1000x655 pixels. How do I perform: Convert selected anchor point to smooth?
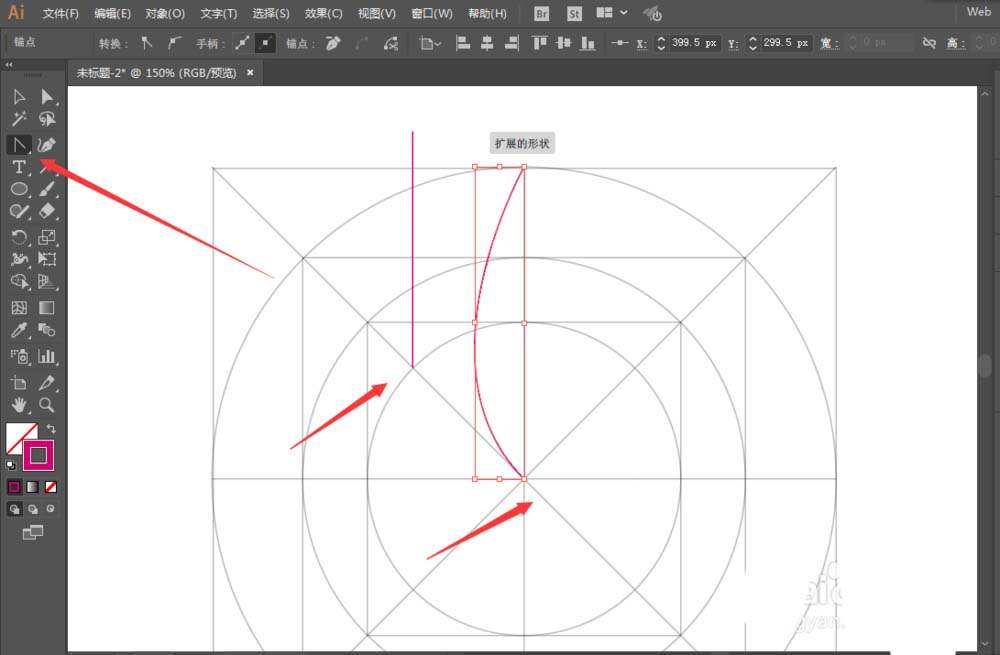pos(173,43)
